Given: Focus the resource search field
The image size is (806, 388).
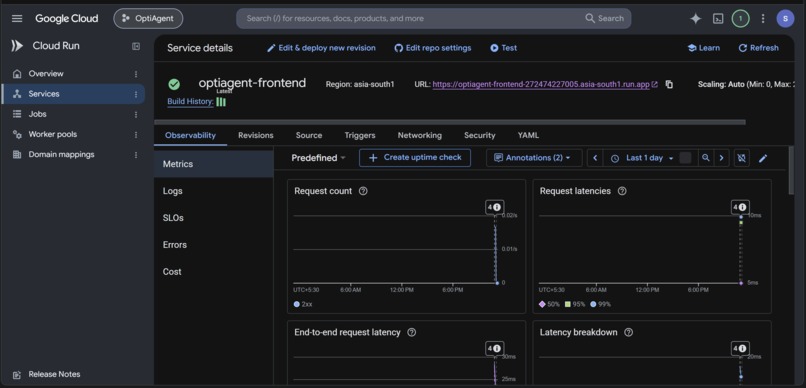Looking at the screenshot, I should tap(411, 19).
